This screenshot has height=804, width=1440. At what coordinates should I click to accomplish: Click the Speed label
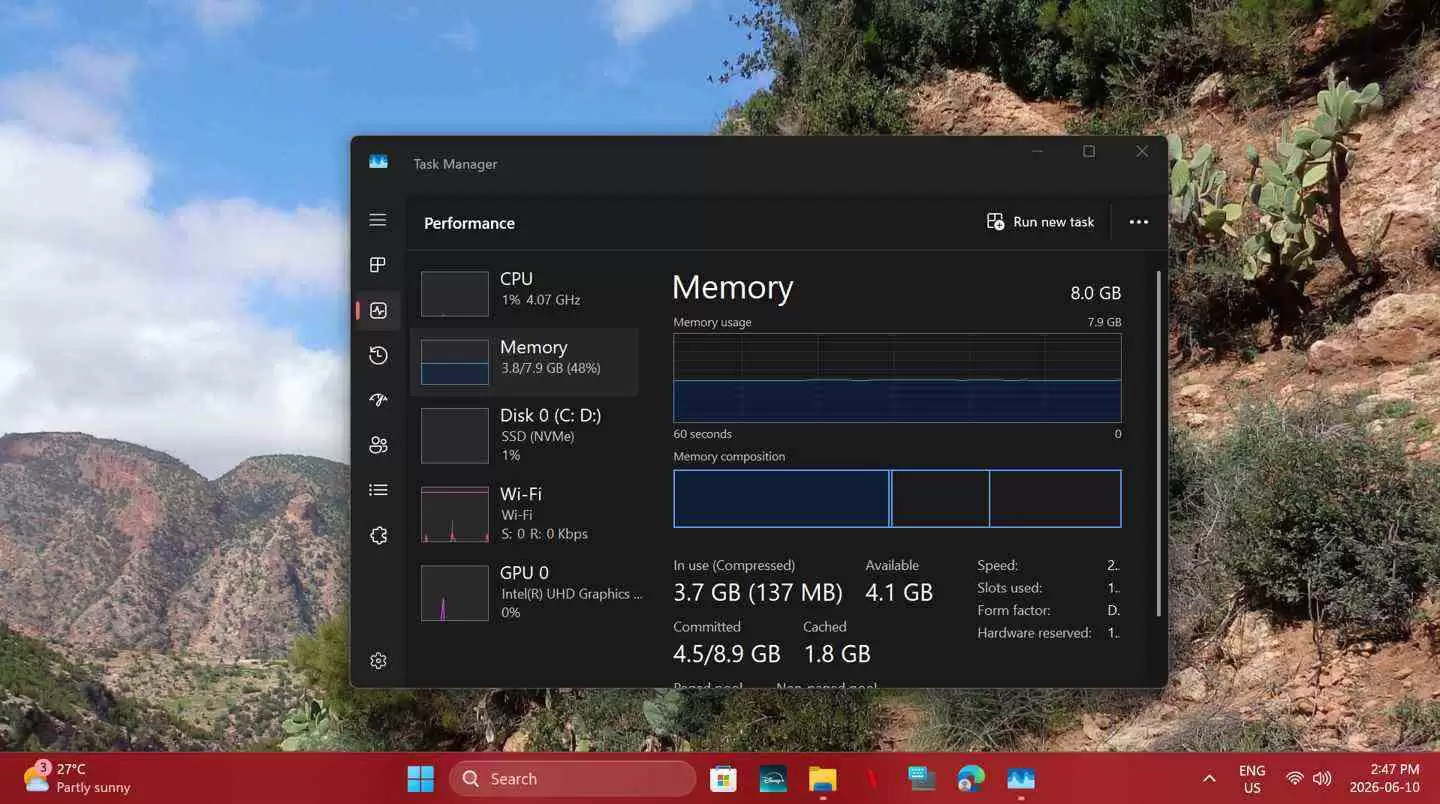pos(997,565)
